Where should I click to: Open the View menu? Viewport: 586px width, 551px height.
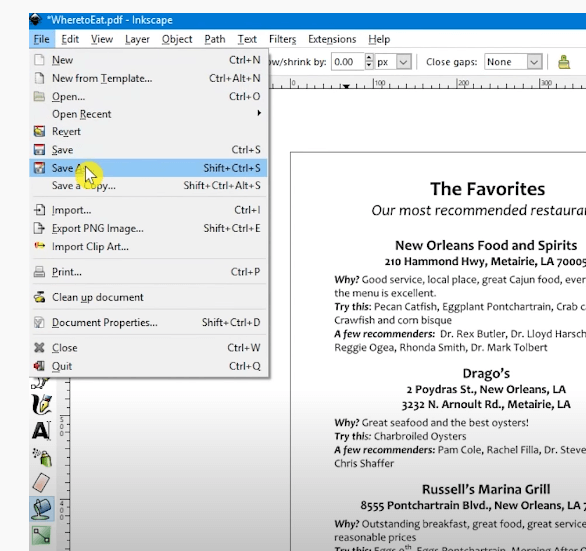(102, 39)
